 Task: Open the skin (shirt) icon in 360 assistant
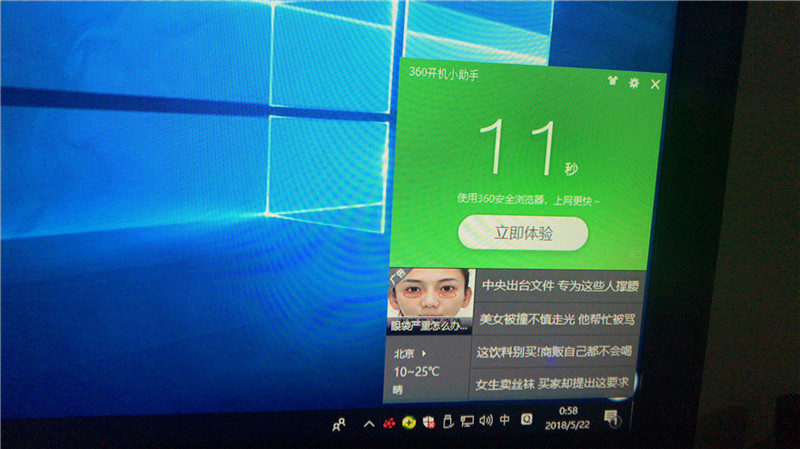[x=613, y=81]
